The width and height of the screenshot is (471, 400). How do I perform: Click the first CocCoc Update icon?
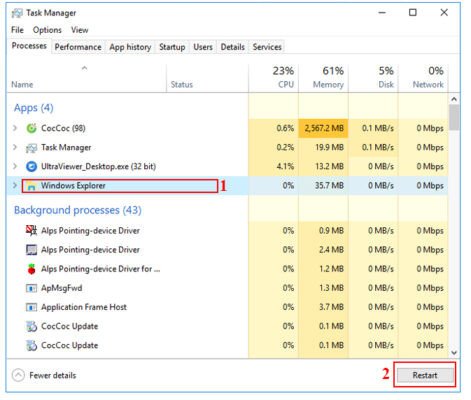pos(31,327)
